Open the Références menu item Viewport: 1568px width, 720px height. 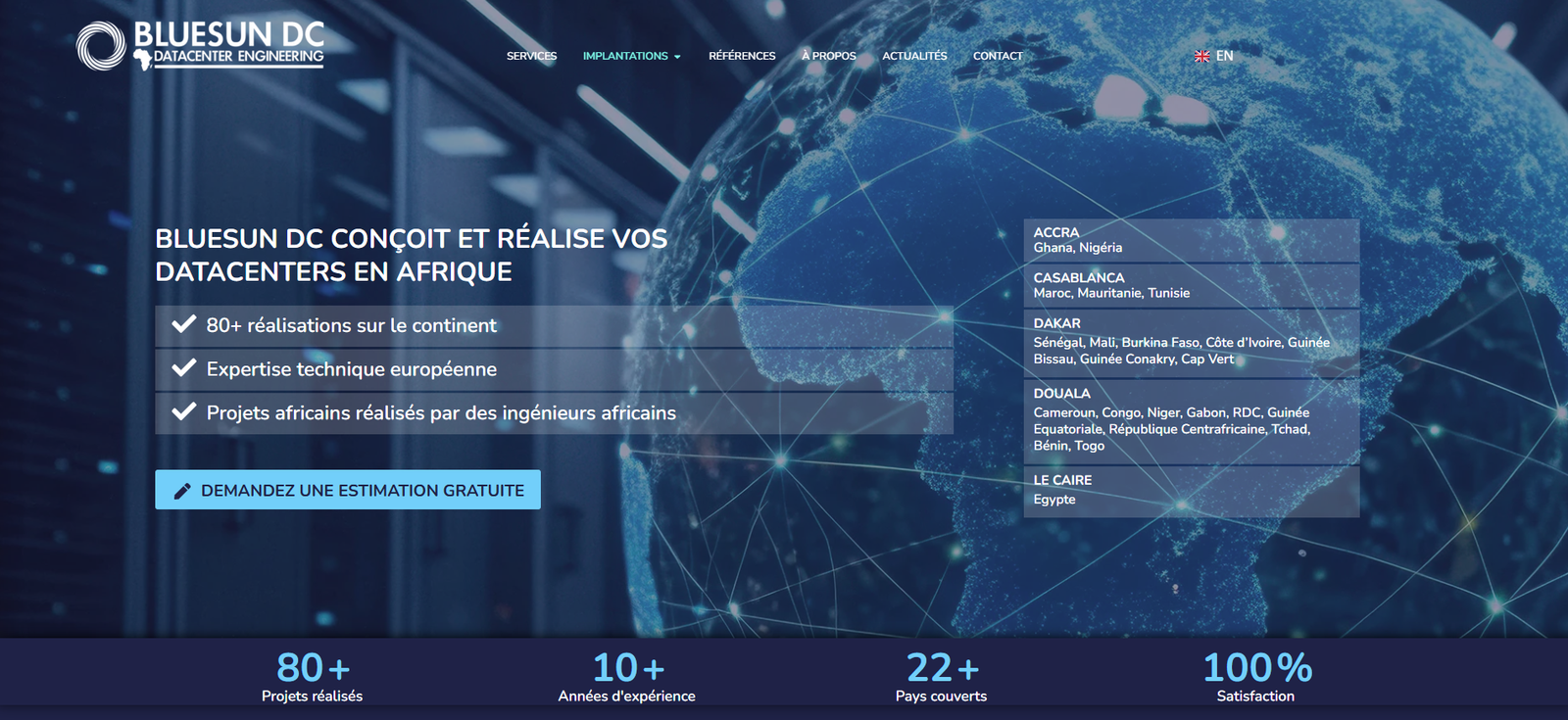742,56
